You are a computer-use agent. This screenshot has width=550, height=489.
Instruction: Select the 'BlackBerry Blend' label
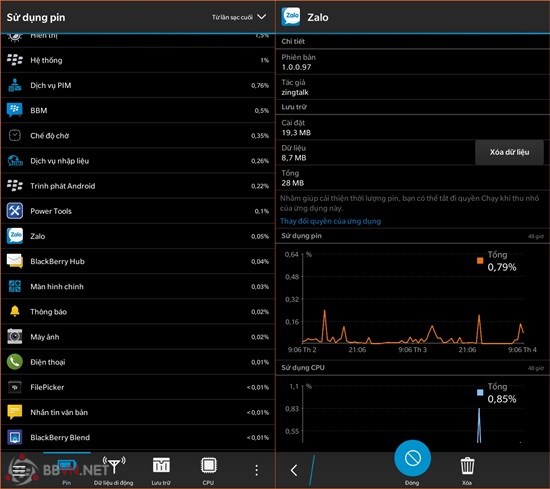60,437
